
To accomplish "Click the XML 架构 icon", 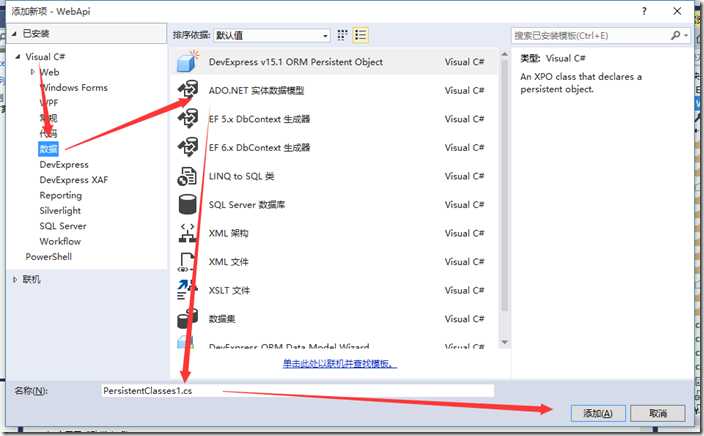I will pos(187,233).
